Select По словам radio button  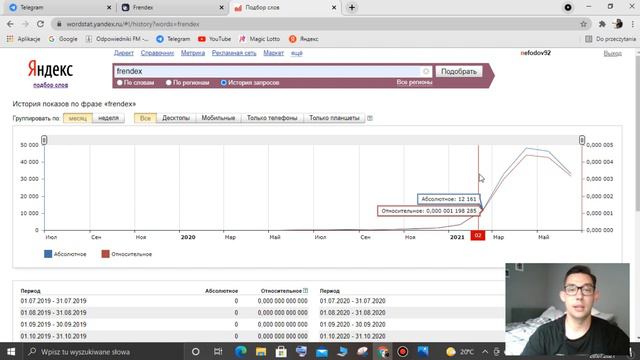[x=120, y=82]
